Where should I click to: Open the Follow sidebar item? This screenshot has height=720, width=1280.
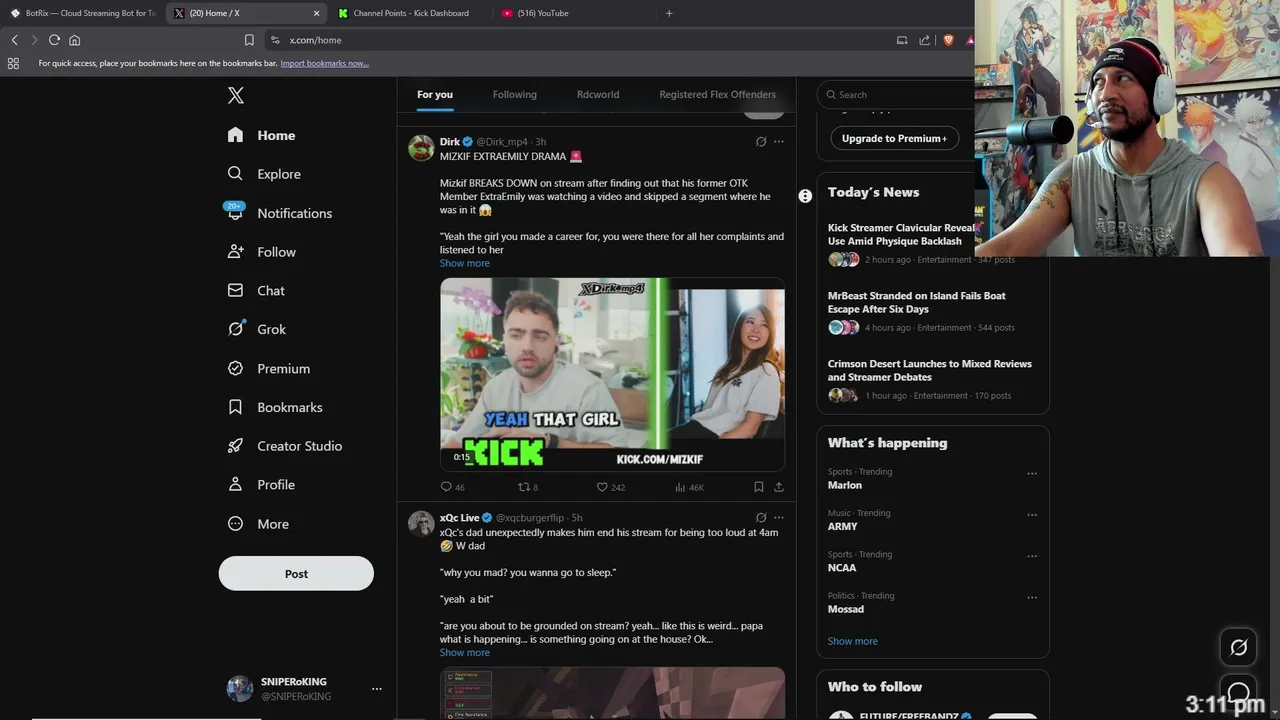[x=261, y=252]
